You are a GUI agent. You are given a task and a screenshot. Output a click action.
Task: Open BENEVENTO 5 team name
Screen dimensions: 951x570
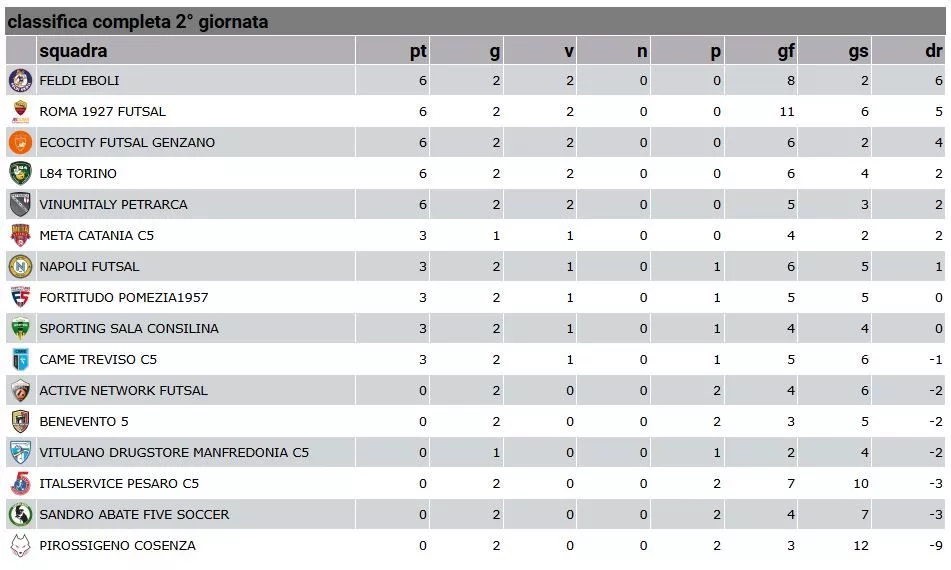click(84, 421)
